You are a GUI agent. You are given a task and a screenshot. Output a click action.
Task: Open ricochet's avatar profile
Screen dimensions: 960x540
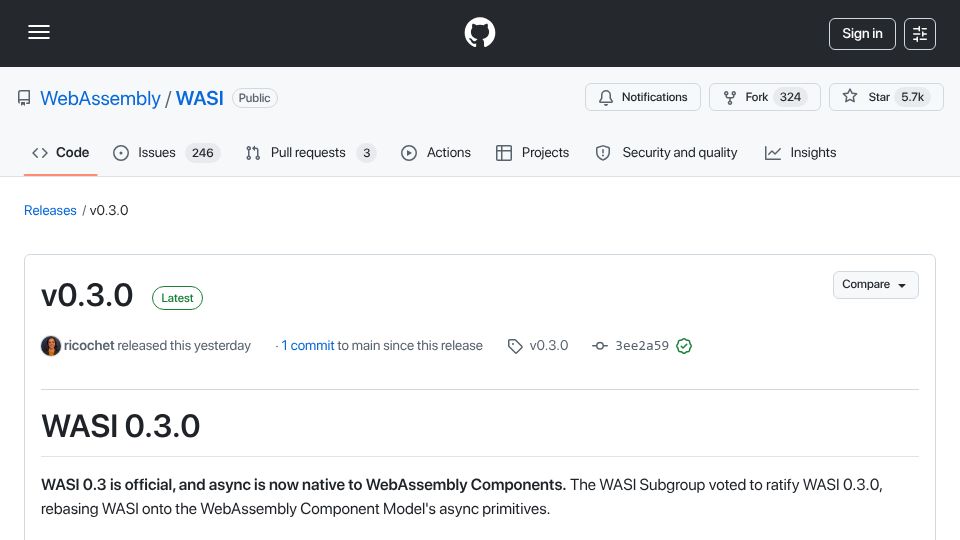(x=51, y=346)
